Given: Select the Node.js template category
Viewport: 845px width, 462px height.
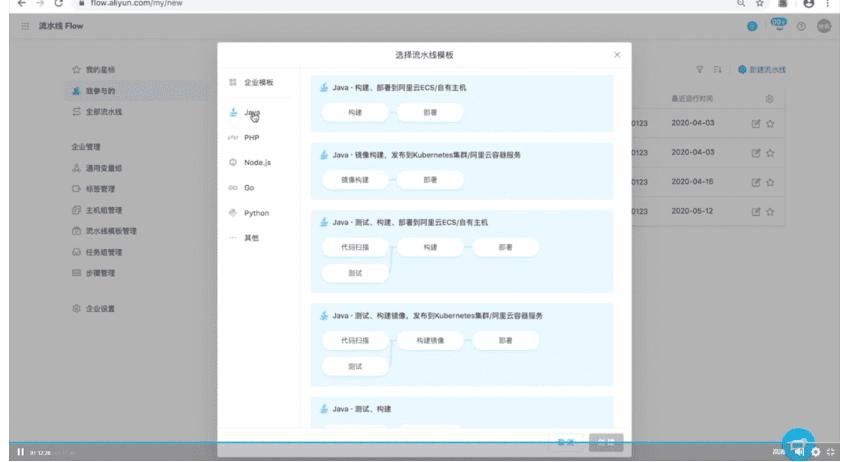Looking at the screenshot, I should click(250, 163).
